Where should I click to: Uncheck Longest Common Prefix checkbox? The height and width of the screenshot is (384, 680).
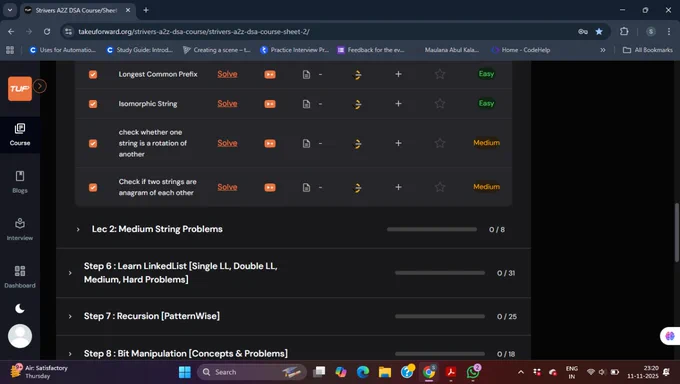tap(93, 75)
